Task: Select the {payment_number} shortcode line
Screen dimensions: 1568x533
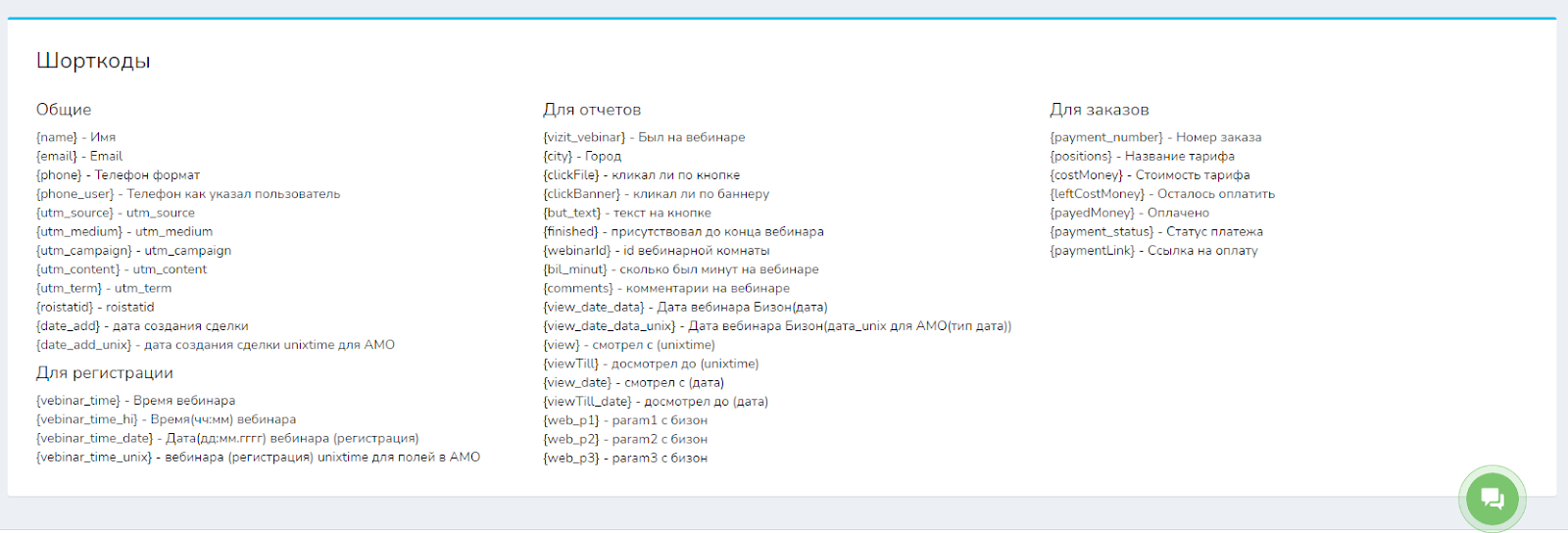Action: (x=1154, y=137)
